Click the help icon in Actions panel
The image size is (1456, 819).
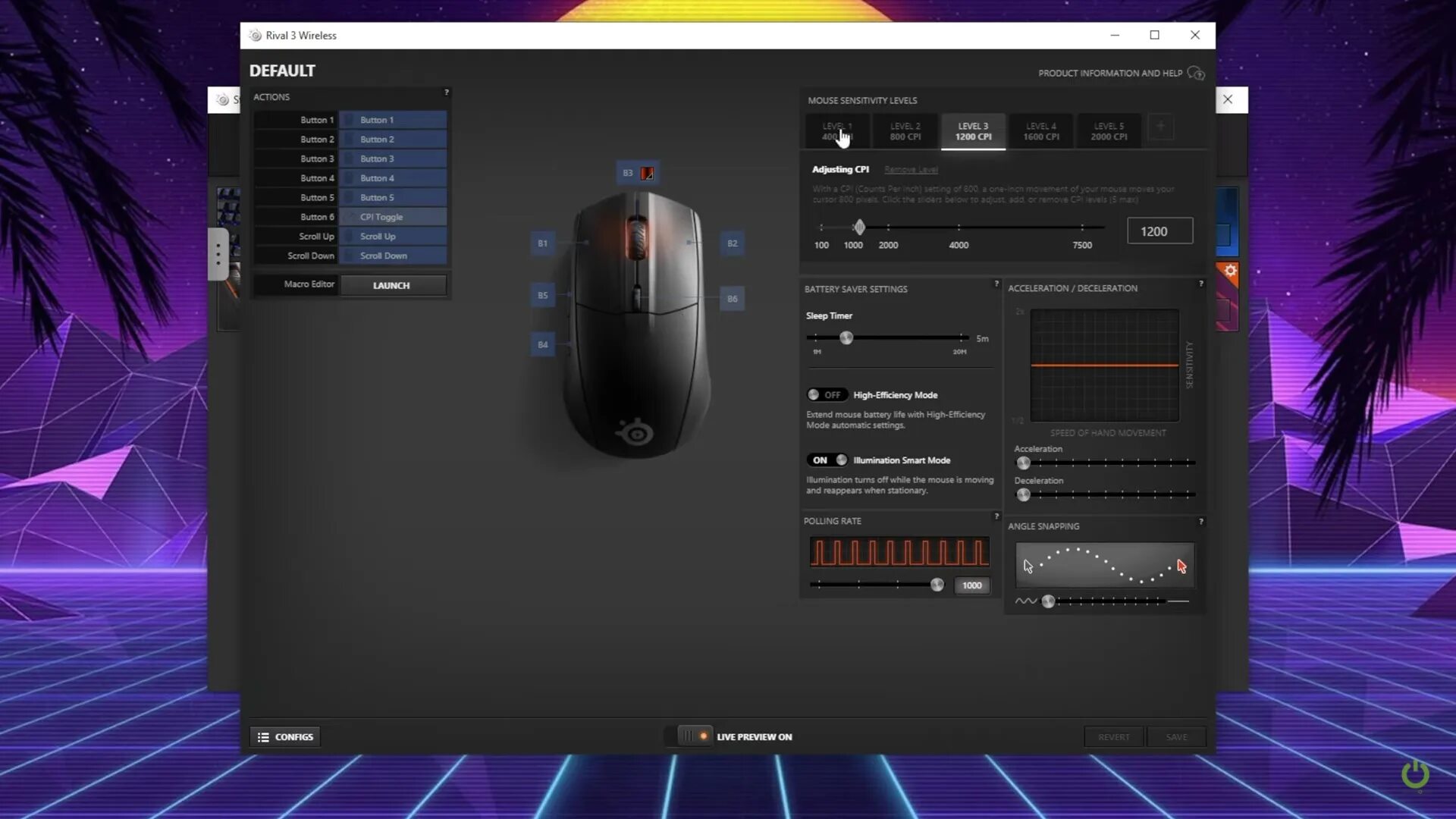[x=446, y=93]
